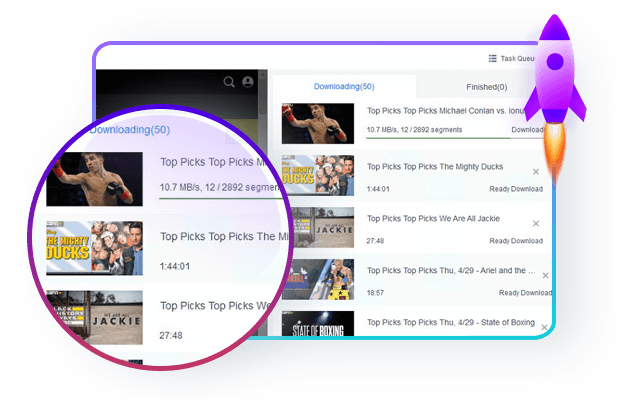Select the Ariel show thumbnail in download list
This screenshot has height=400, width=625.
[x=319, y=279]
